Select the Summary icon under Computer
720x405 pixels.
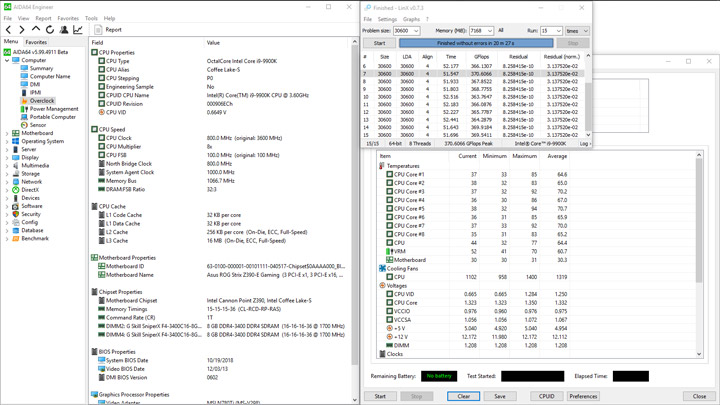[24, 68]
